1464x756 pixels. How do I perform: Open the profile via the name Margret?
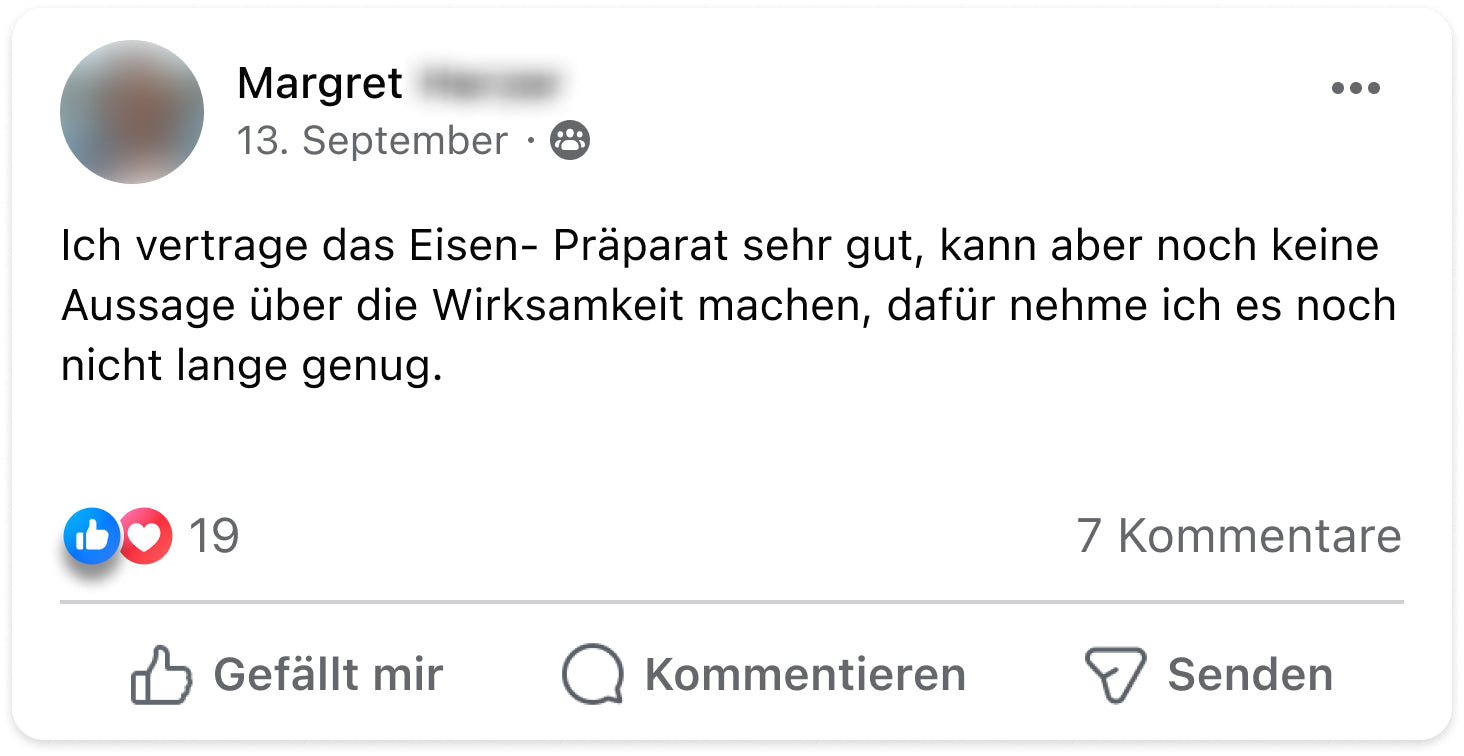coord(320,84)
